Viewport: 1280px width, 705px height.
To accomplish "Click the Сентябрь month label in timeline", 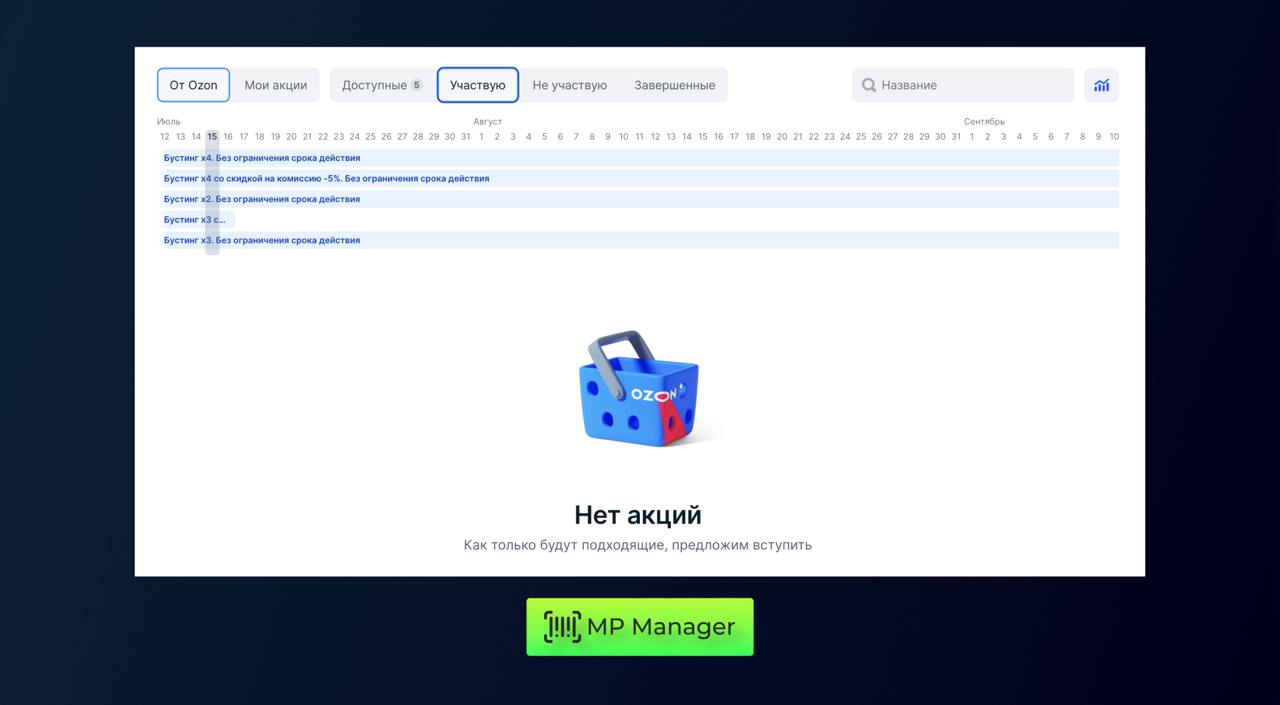I will [983, 122].
